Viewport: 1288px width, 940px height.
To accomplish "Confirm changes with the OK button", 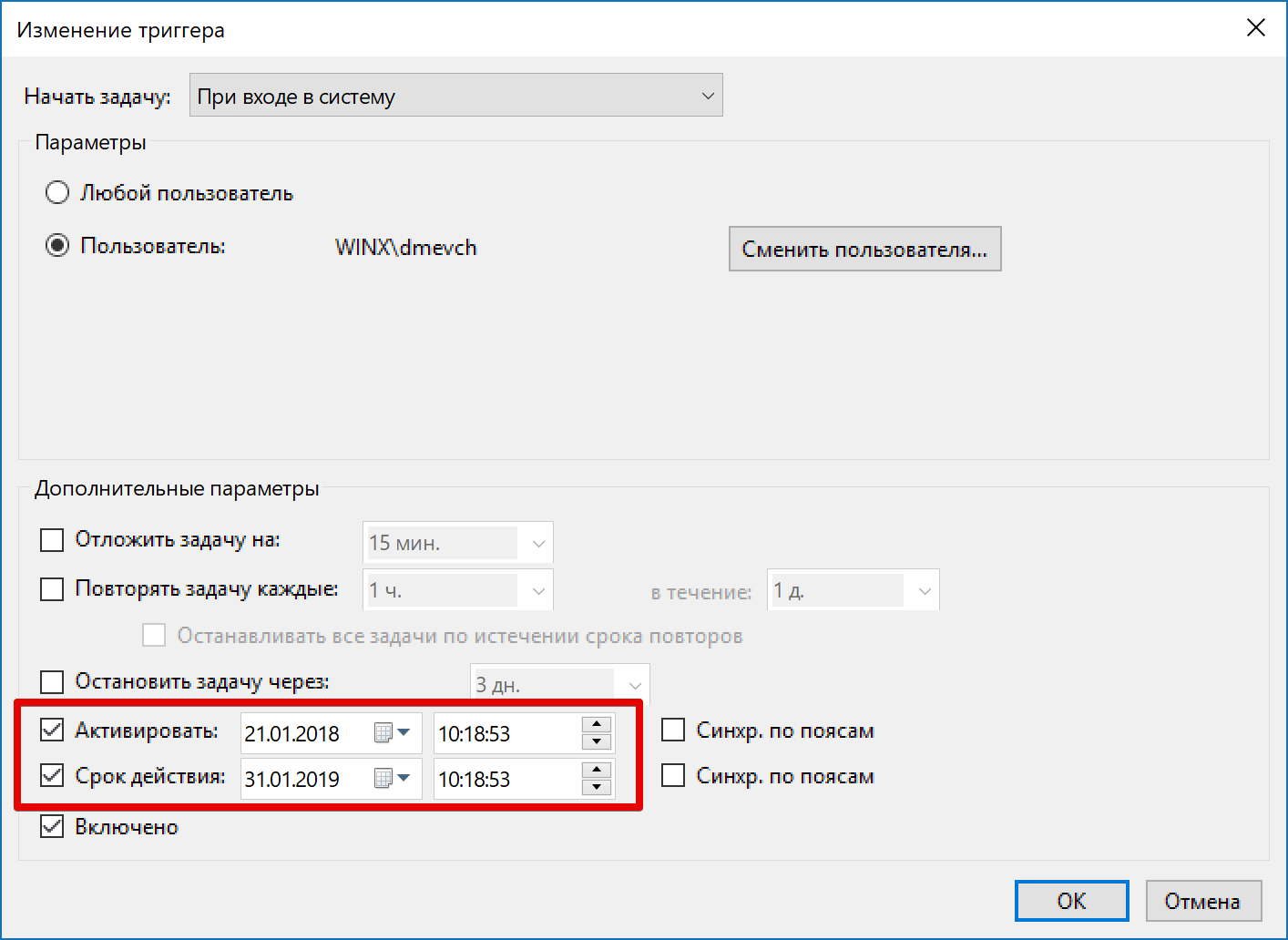I will click(x=1071, y=901).
